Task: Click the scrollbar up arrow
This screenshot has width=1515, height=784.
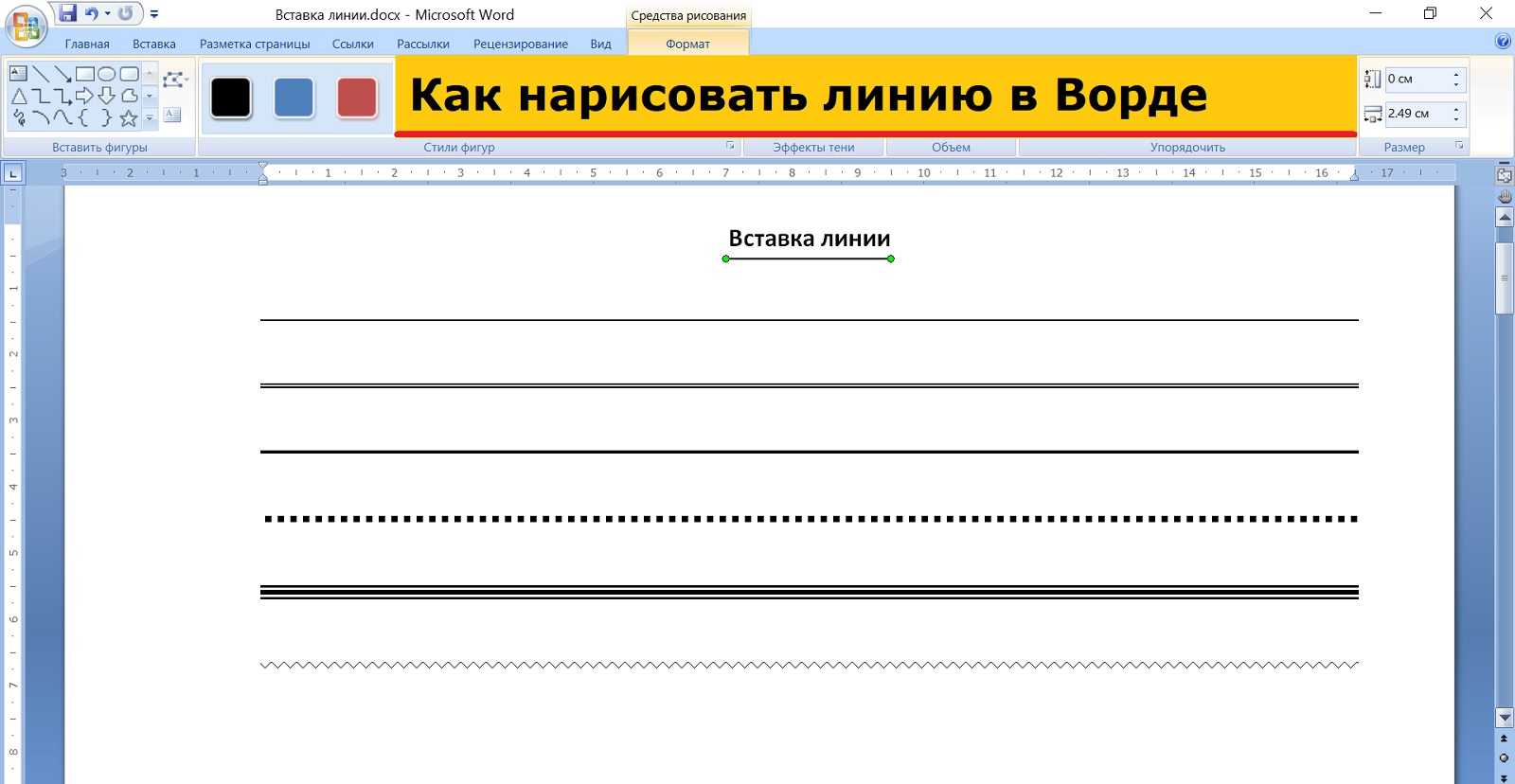Action: 1504,218
